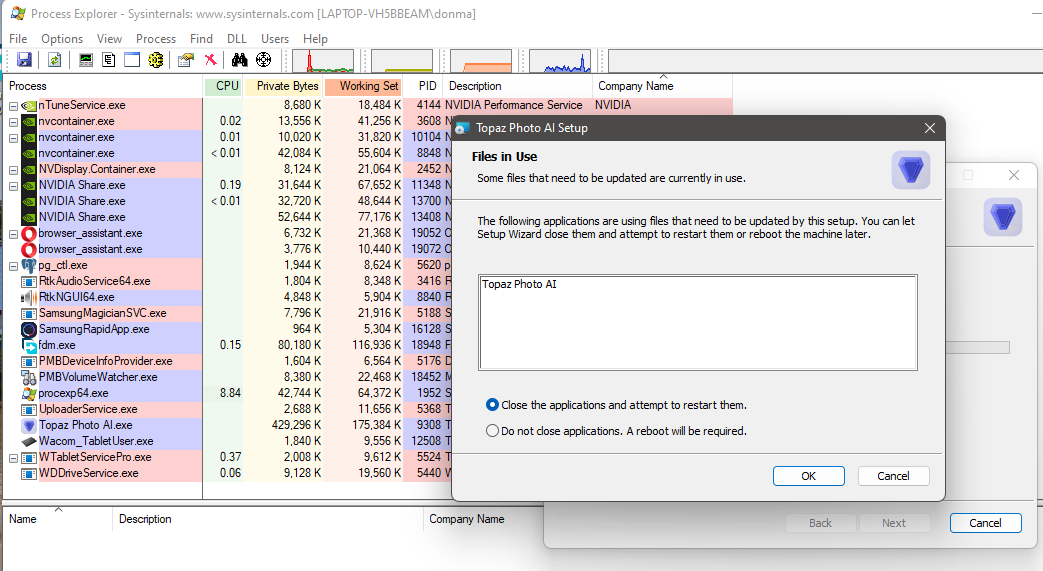Click OK in Files in Use dialog

[808, 476]
